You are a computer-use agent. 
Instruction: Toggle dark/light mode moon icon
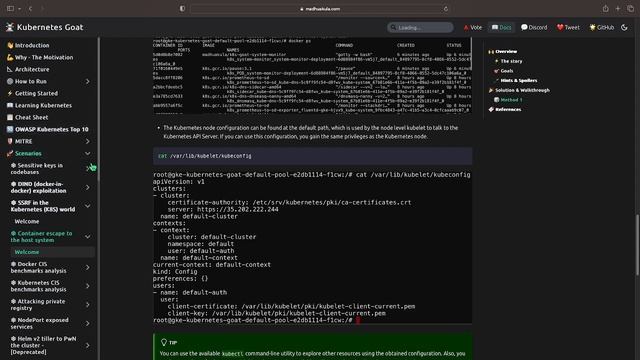point(624,27)
